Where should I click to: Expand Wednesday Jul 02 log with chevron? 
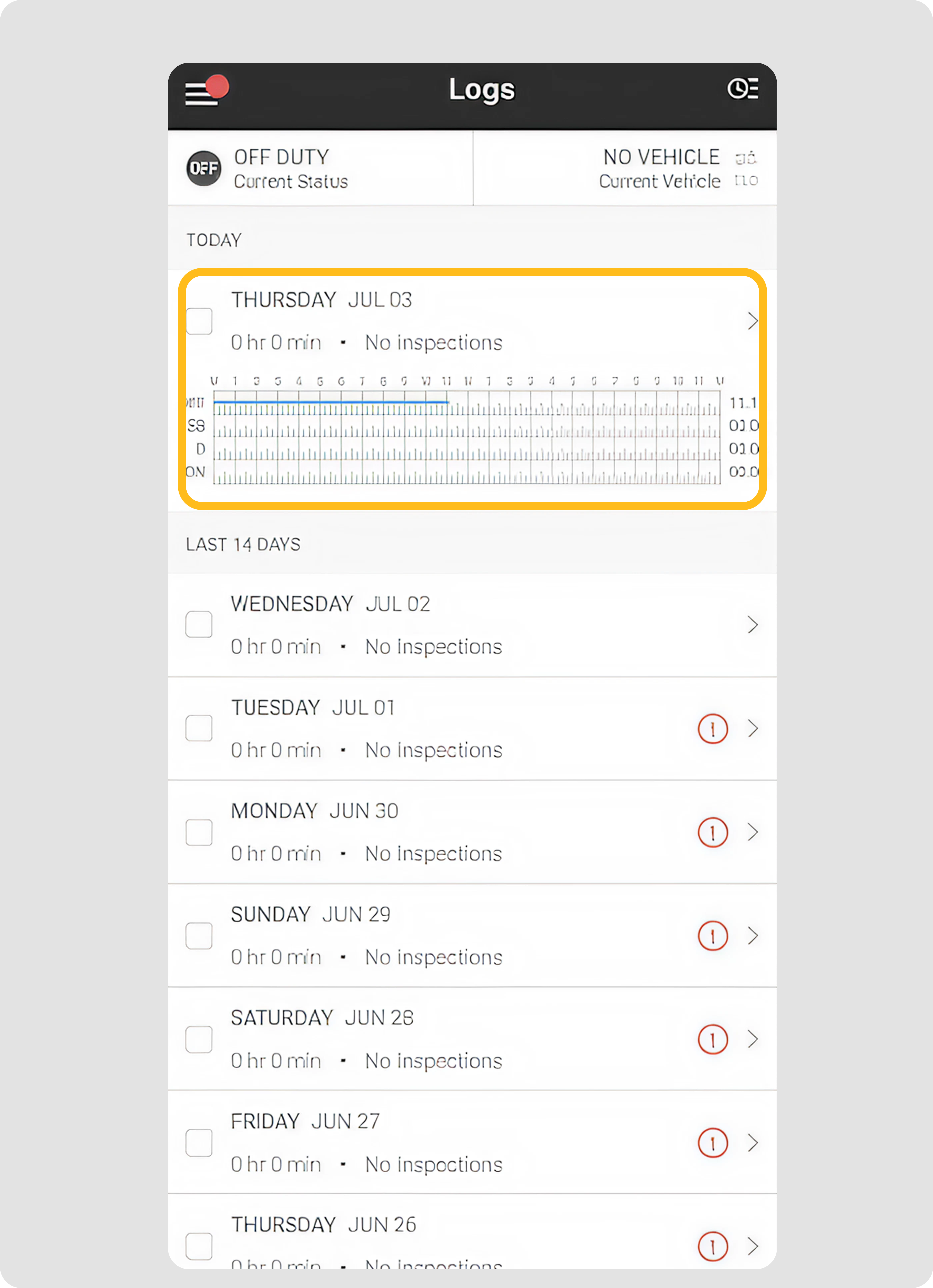coord(752,625)
